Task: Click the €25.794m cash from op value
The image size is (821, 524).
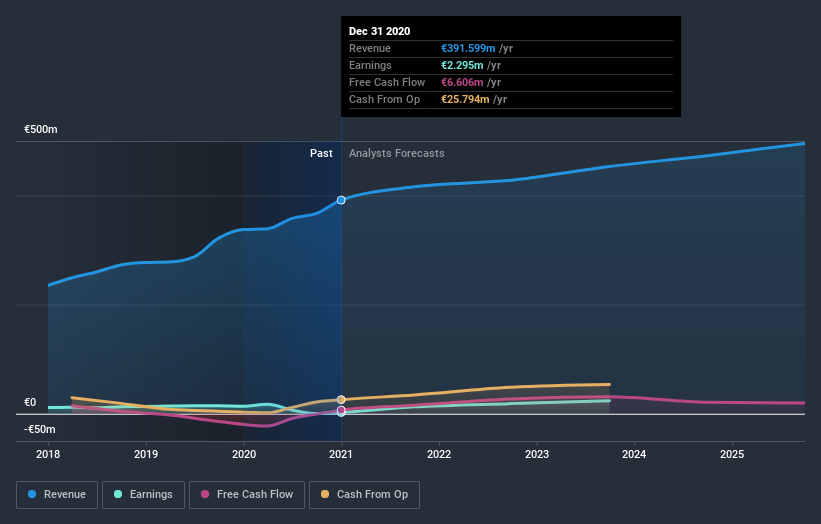Action: pos(465,99)
